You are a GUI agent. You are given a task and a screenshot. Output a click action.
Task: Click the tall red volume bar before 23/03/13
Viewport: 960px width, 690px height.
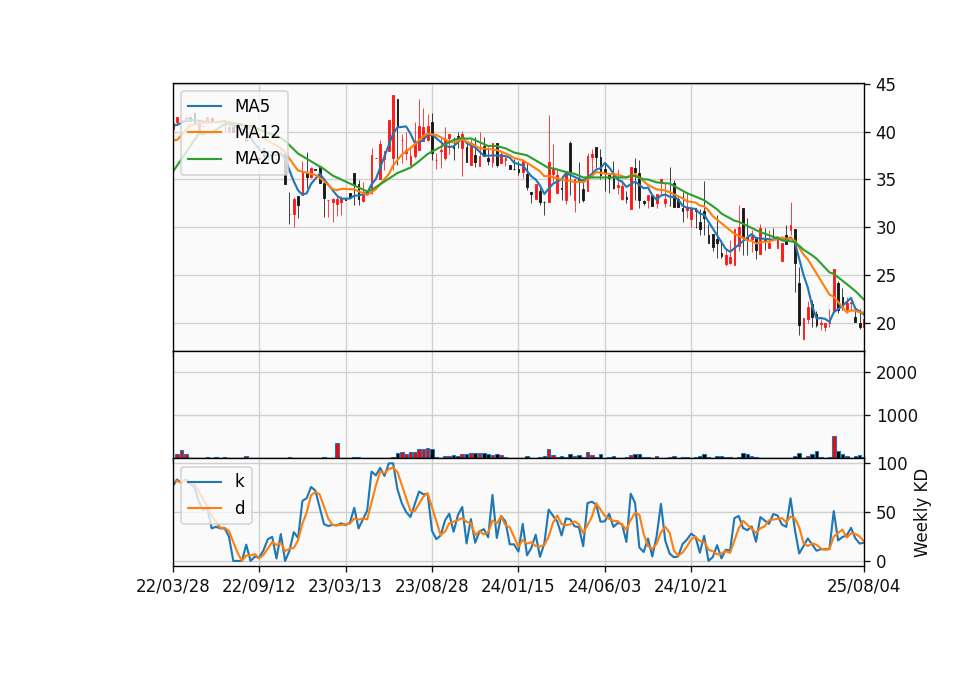click(x=337, y=451)
